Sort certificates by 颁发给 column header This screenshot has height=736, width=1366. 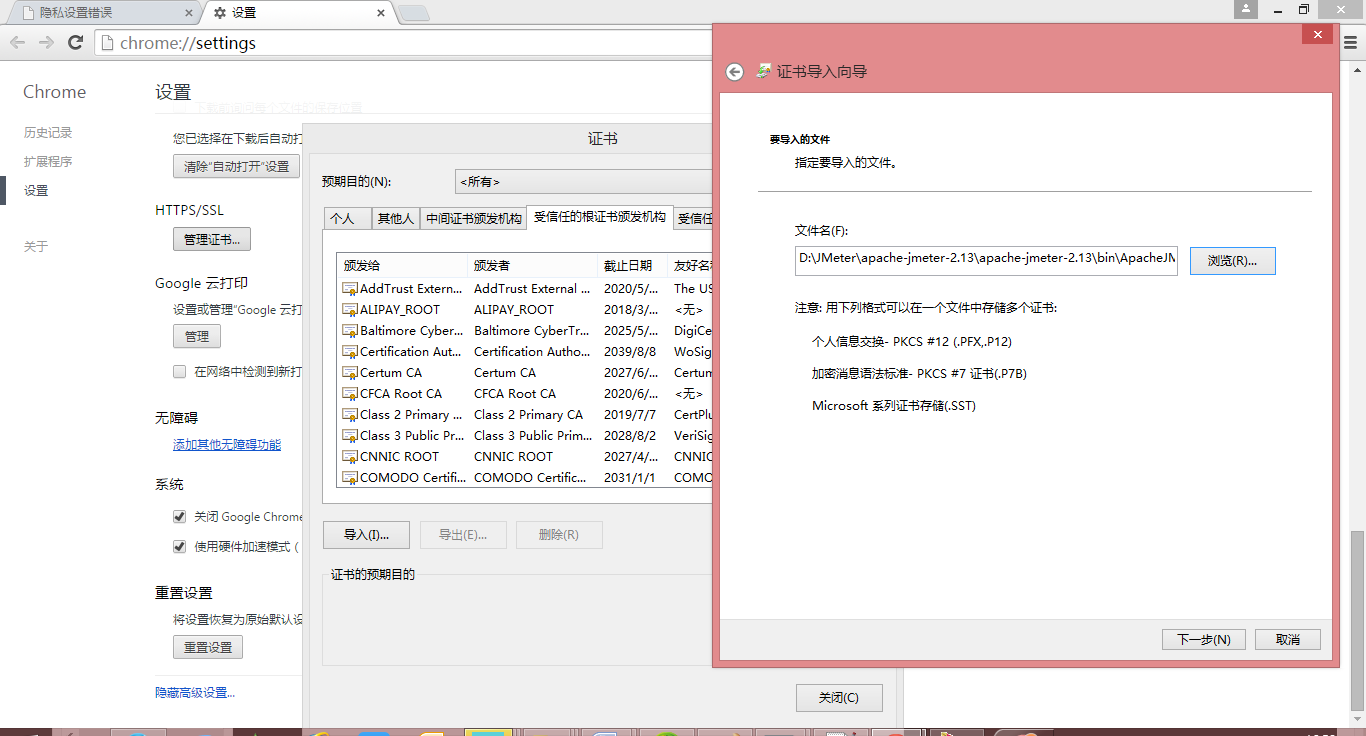[403, 266]
